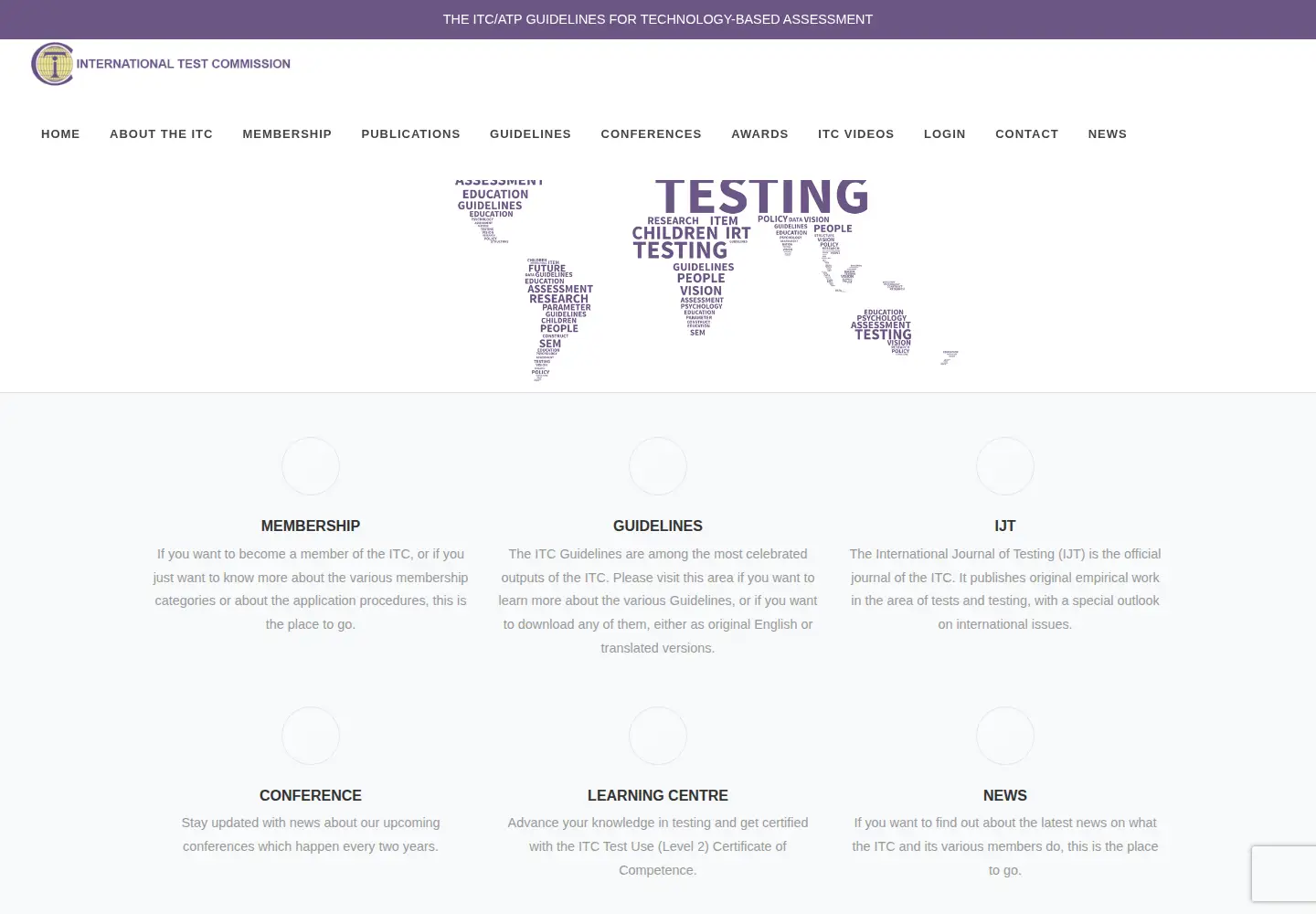Click the IJT section heading
The width and height of the screenshot is (1316, 914).
pyautogui.click(x=1005, y=526)
